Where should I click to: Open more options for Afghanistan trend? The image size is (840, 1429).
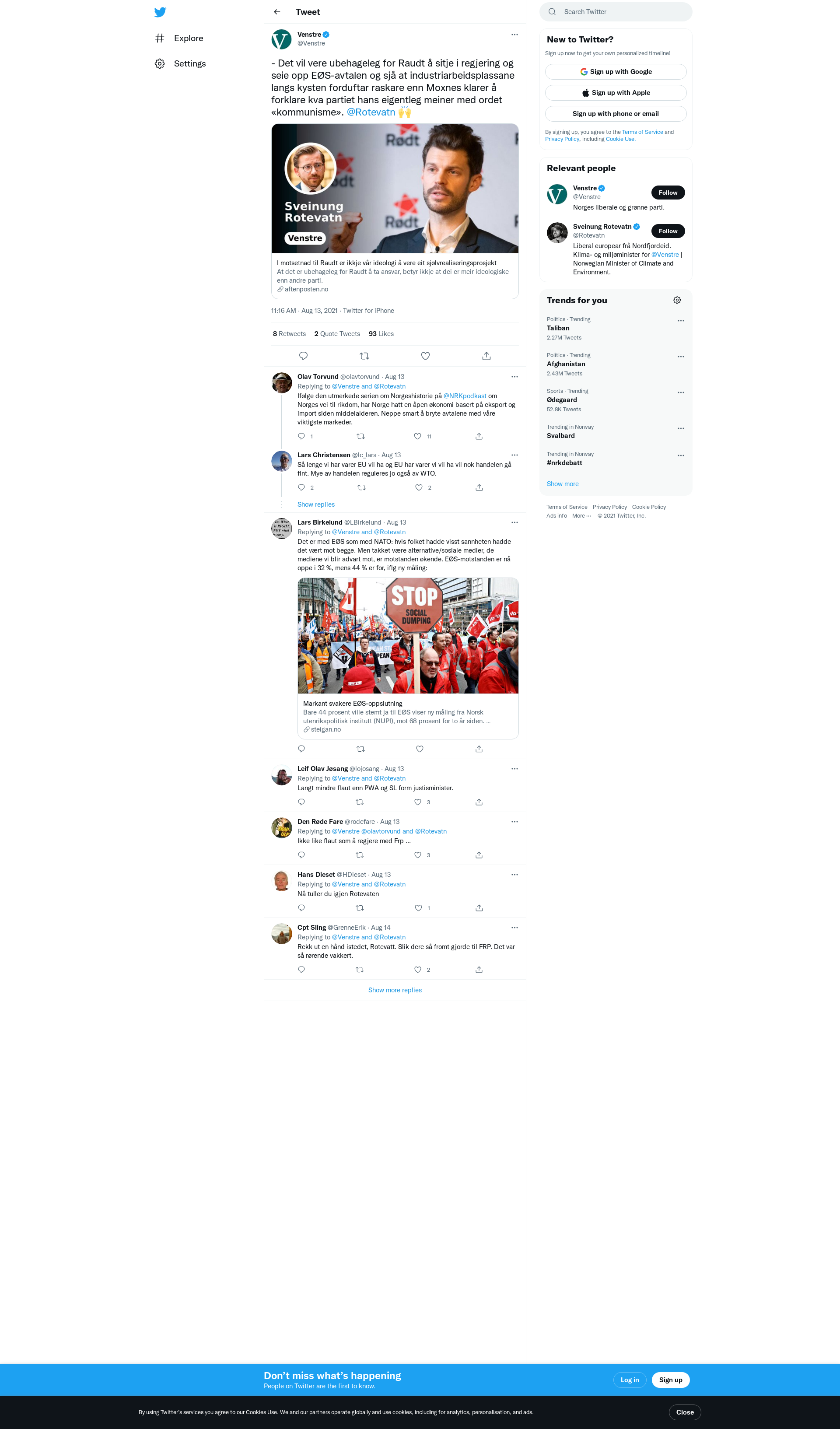(x=681, y=357)
